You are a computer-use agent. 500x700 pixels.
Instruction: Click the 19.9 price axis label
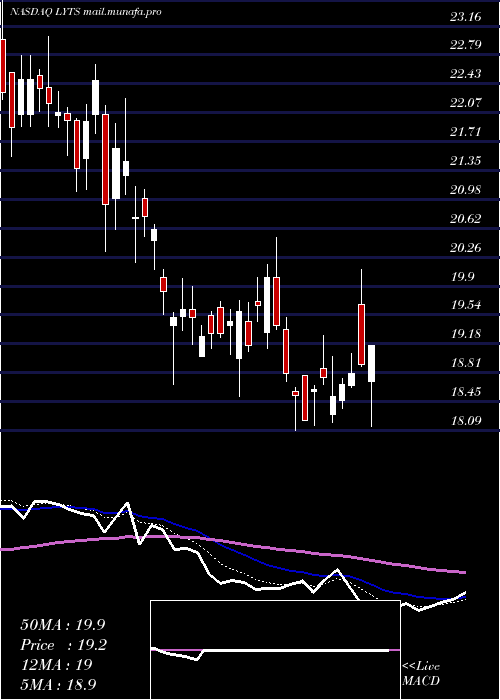click(462, 277)
